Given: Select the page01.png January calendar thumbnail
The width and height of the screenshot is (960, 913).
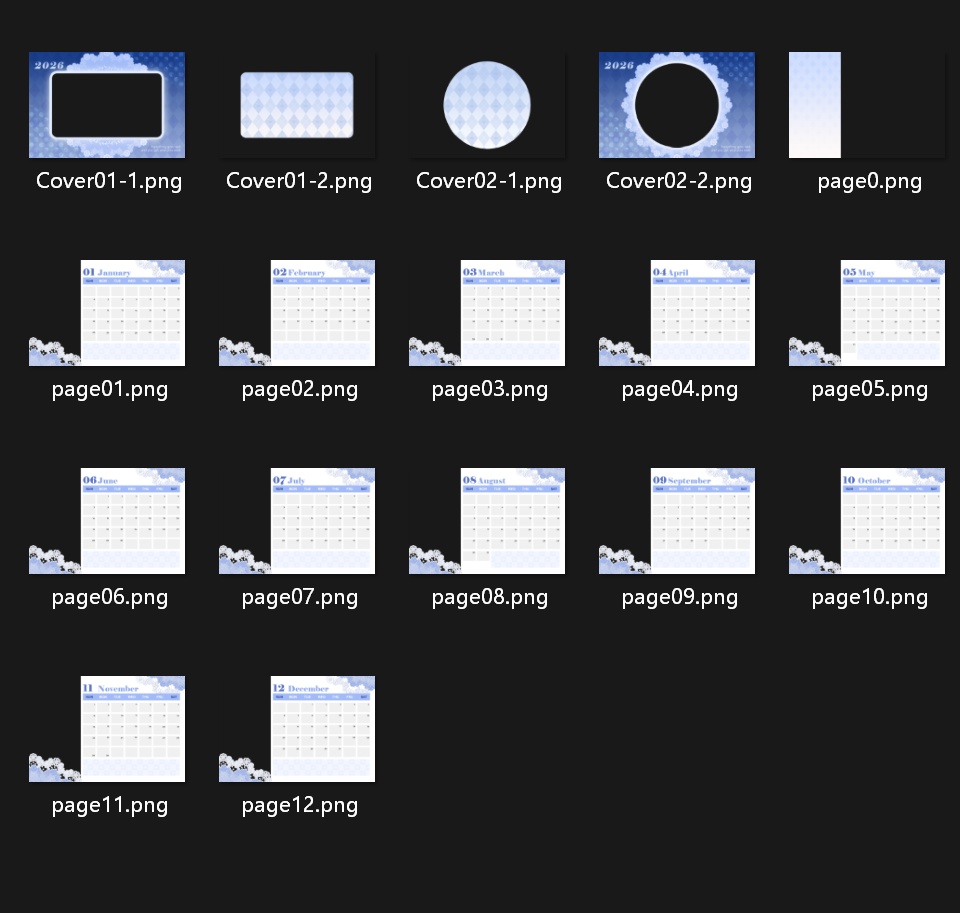Looking at the screenshot, I should coord(107,313).
